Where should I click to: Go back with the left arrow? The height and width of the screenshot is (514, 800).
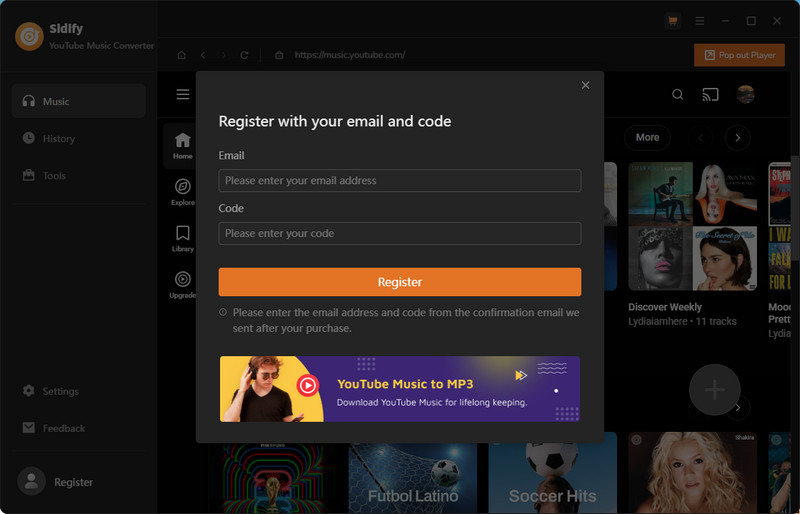point(203,55)
